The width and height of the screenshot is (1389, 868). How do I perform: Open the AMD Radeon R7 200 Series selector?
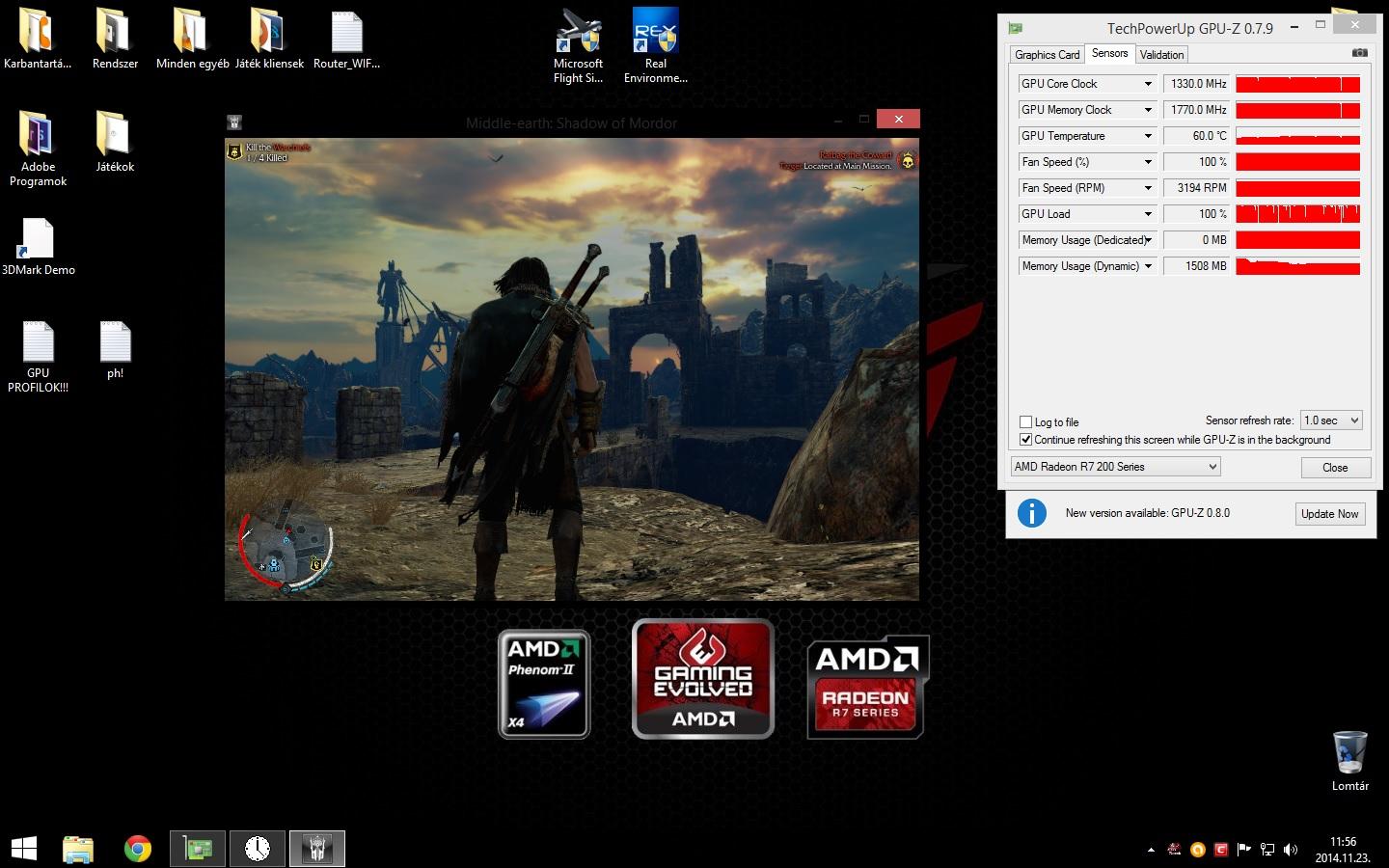[x=1115, y=467]
